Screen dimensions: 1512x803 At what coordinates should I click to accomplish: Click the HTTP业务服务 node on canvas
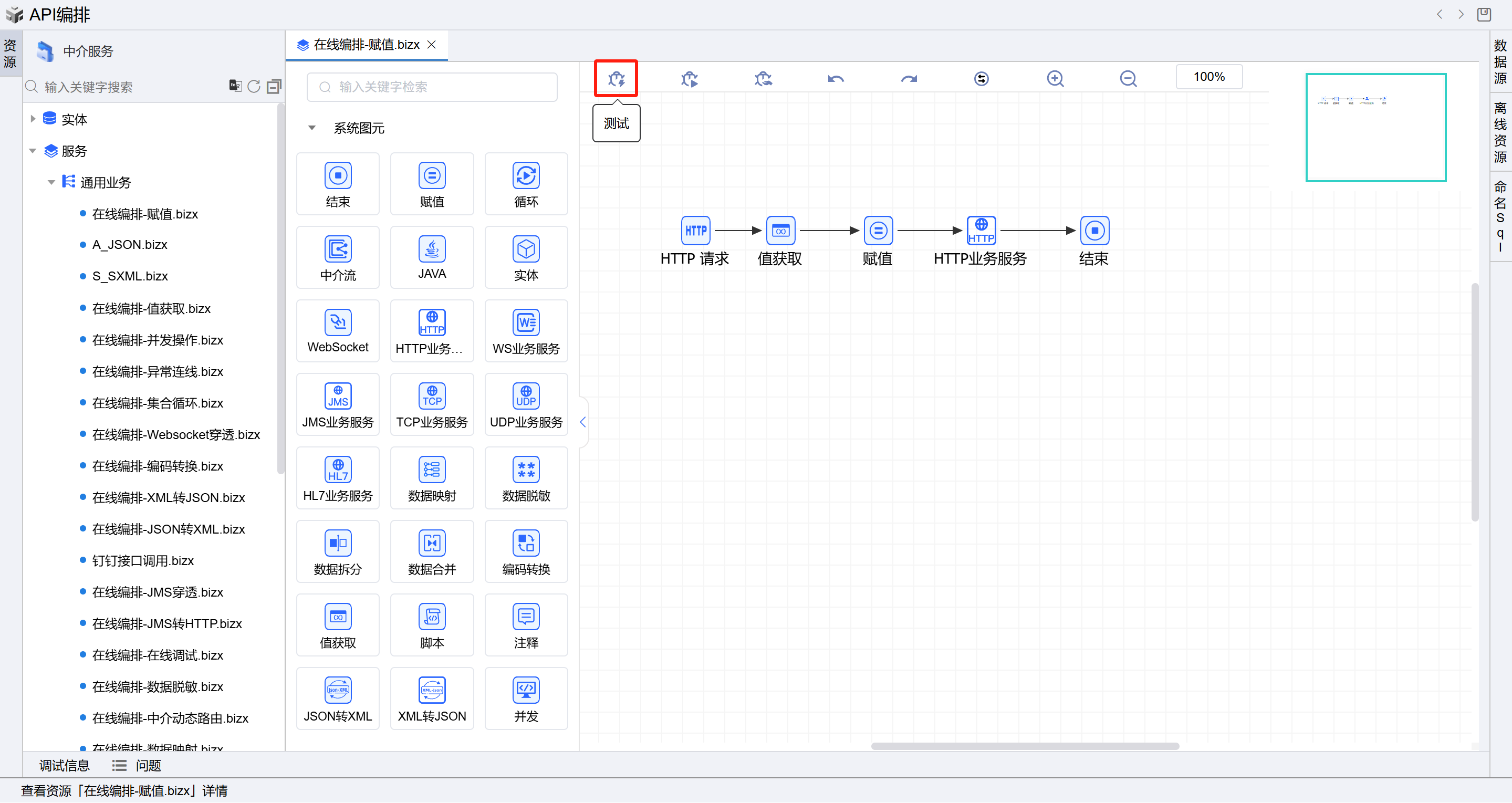[981, 231]
